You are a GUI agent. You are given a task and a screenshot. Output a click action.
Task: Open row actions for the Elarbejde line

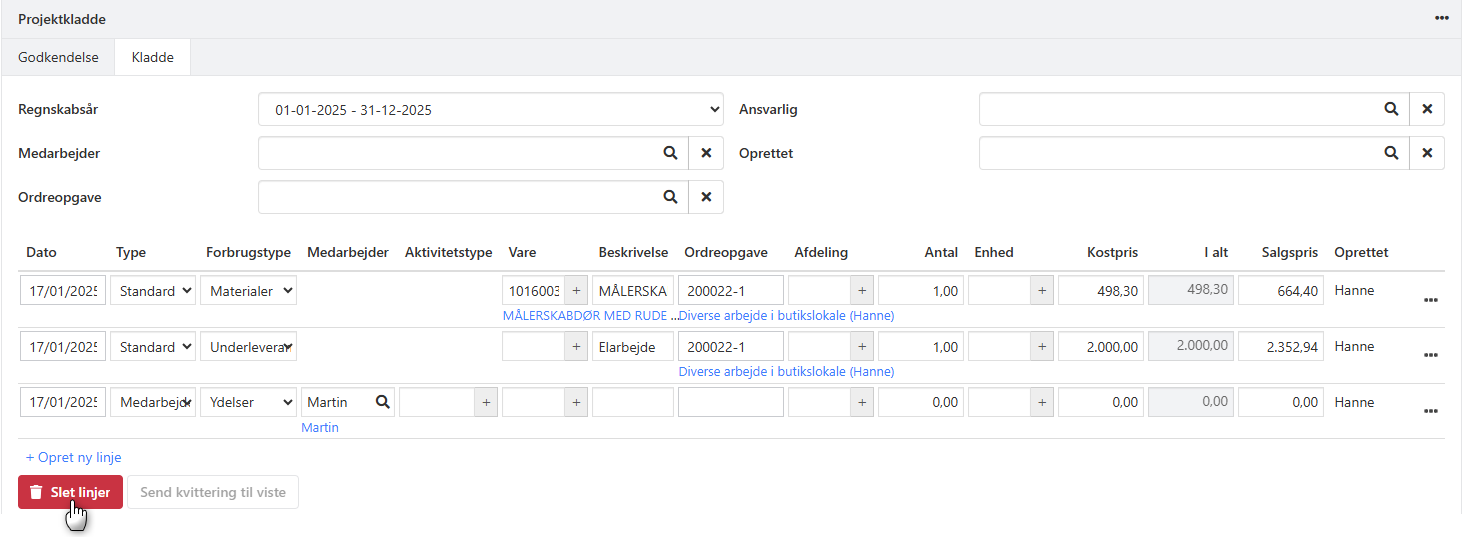point(1430,355)
